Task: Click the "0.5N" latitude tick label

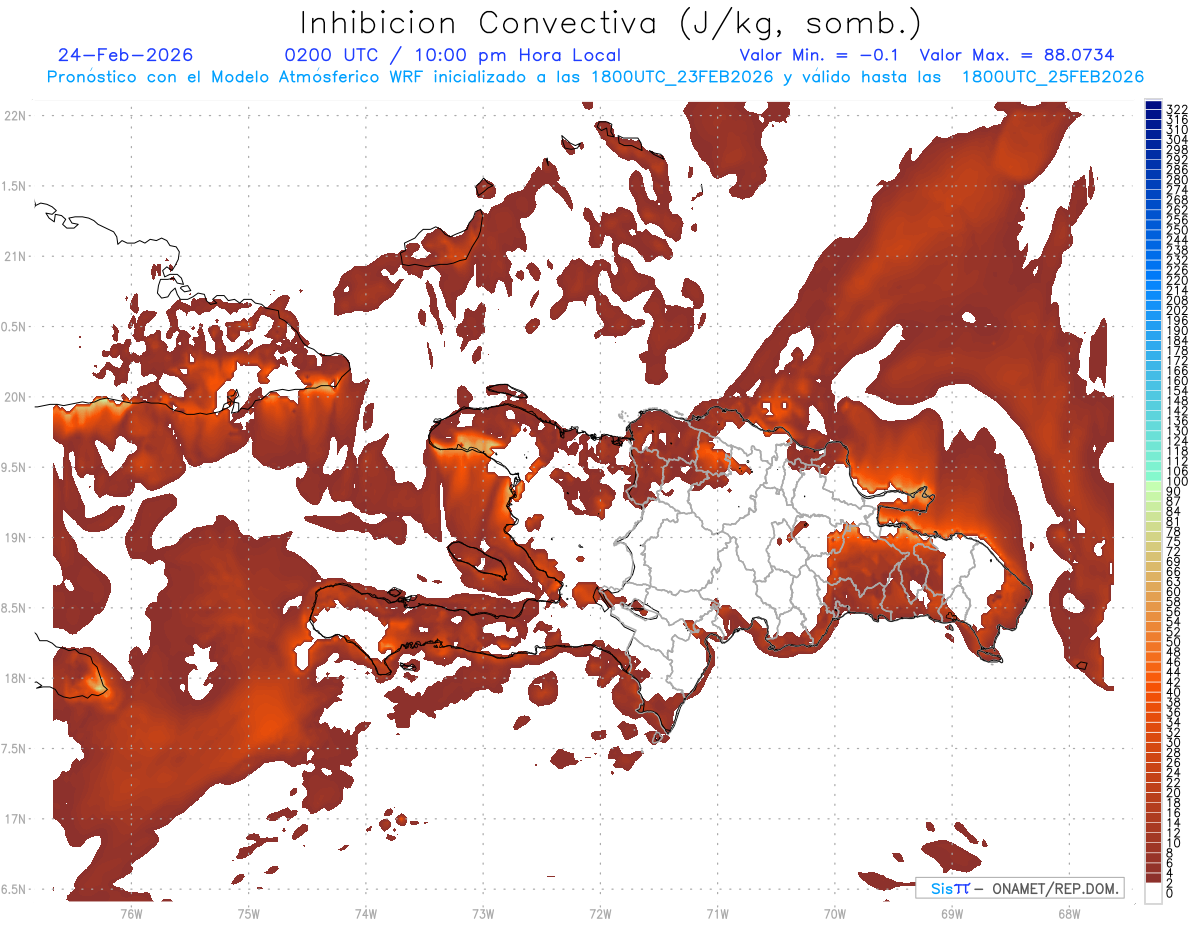Action: click(15, 328)
